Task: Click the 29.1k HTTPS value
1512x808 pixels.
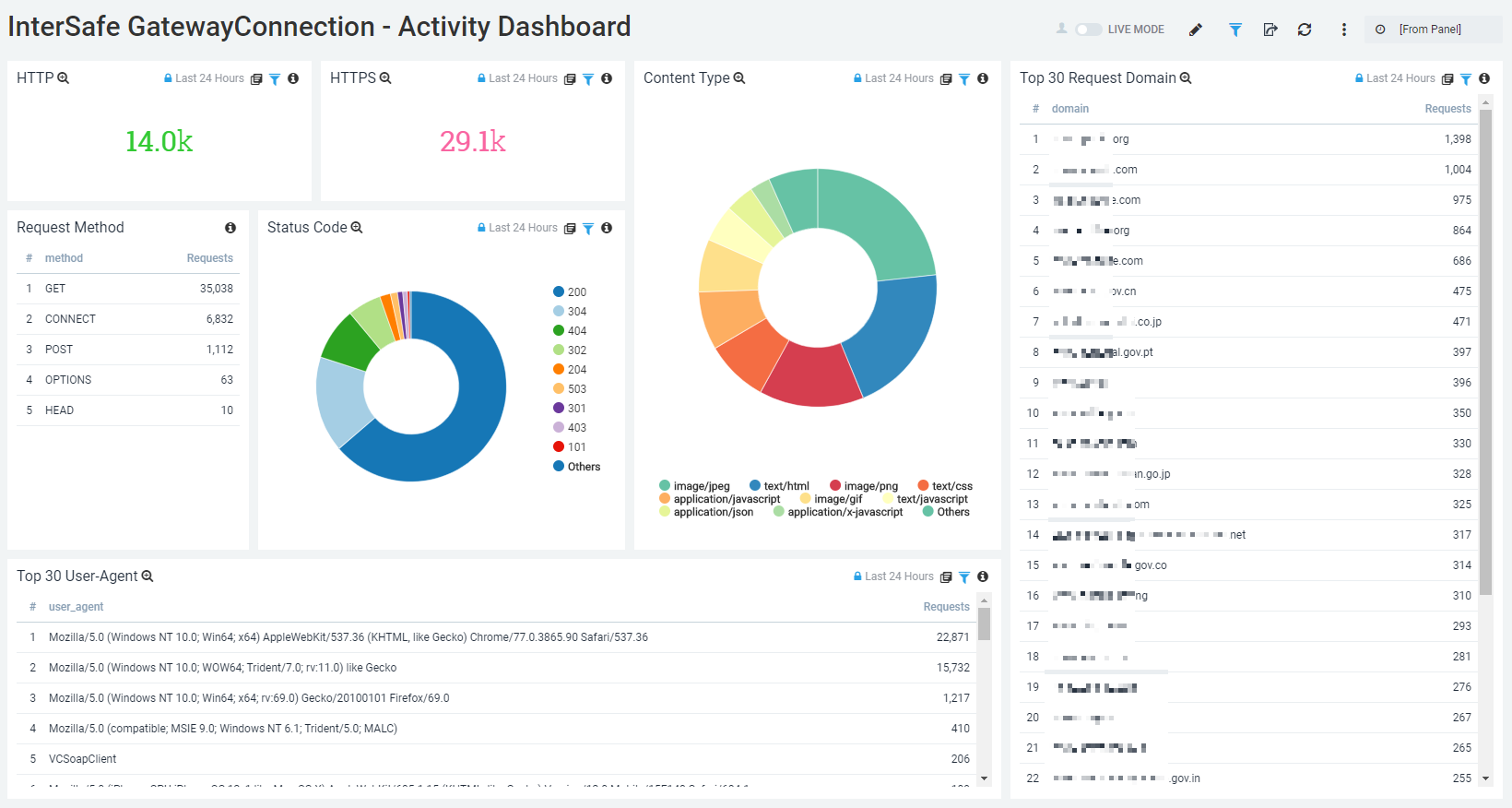Action: (x=472, y=141)
